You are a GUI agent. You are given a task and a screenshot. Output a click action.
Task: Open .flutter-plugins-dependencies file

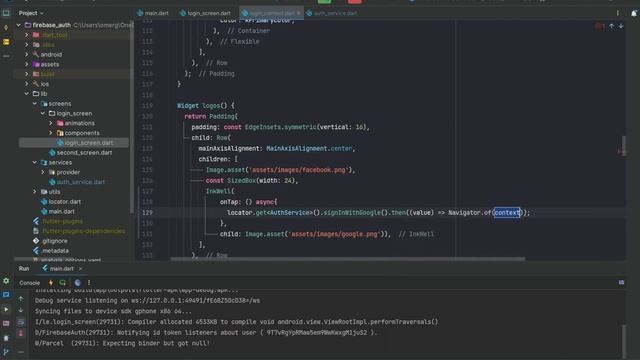pyautogui.click(x=84, y=231)
